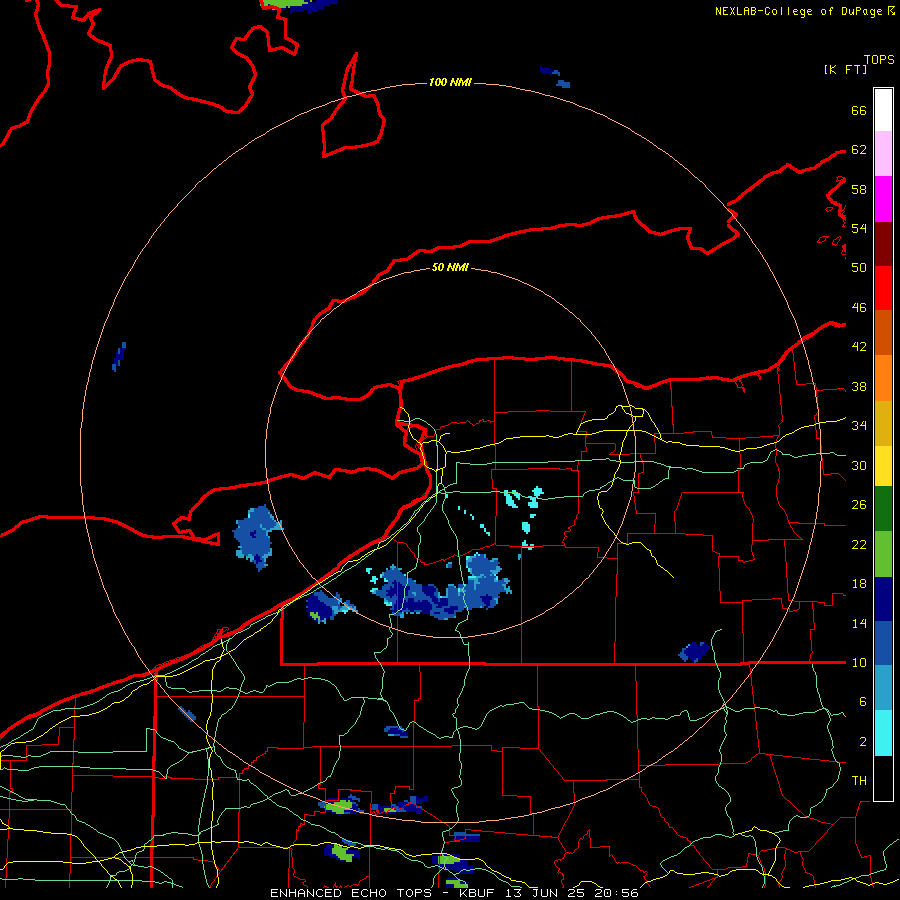This screenshot has height=900, width=900.
Task: Click the yellow swatch between 30 and 34
Action: coord(883,466)
